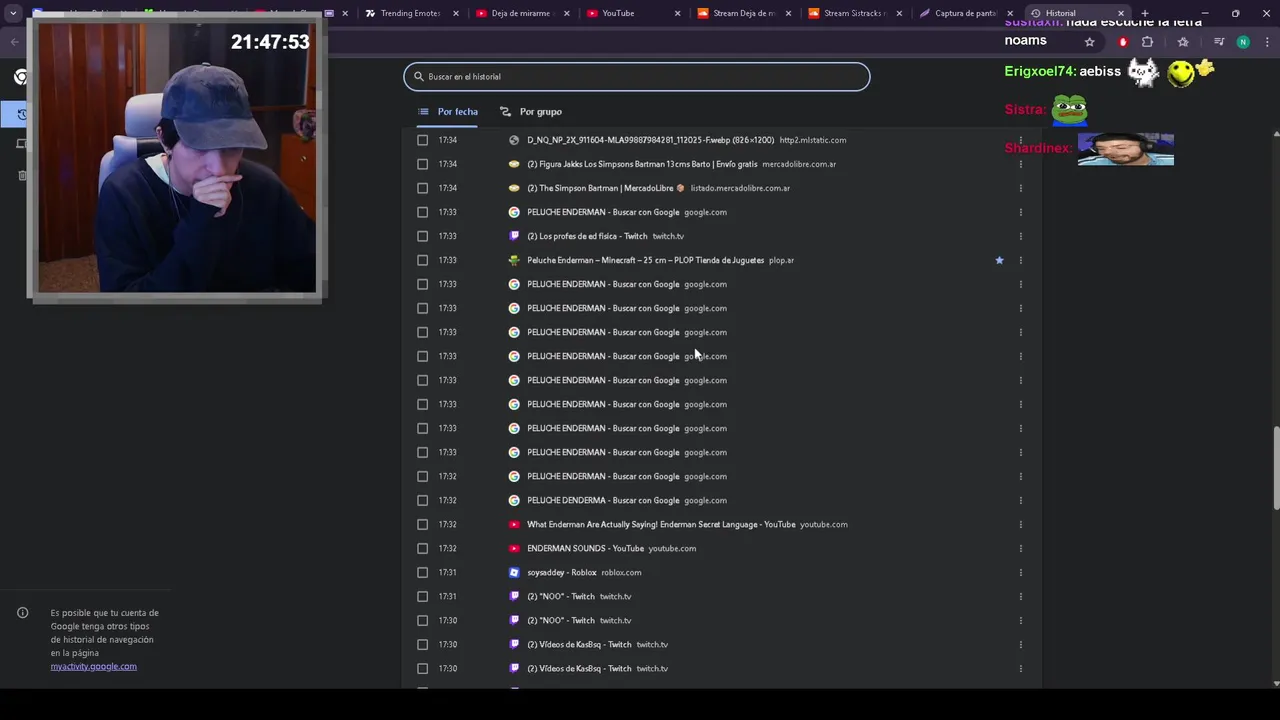The image size is (1280, 720).
Task: Open more actions for the D_NQ_NP webp entry
Action: click(x=1020, y=140)
